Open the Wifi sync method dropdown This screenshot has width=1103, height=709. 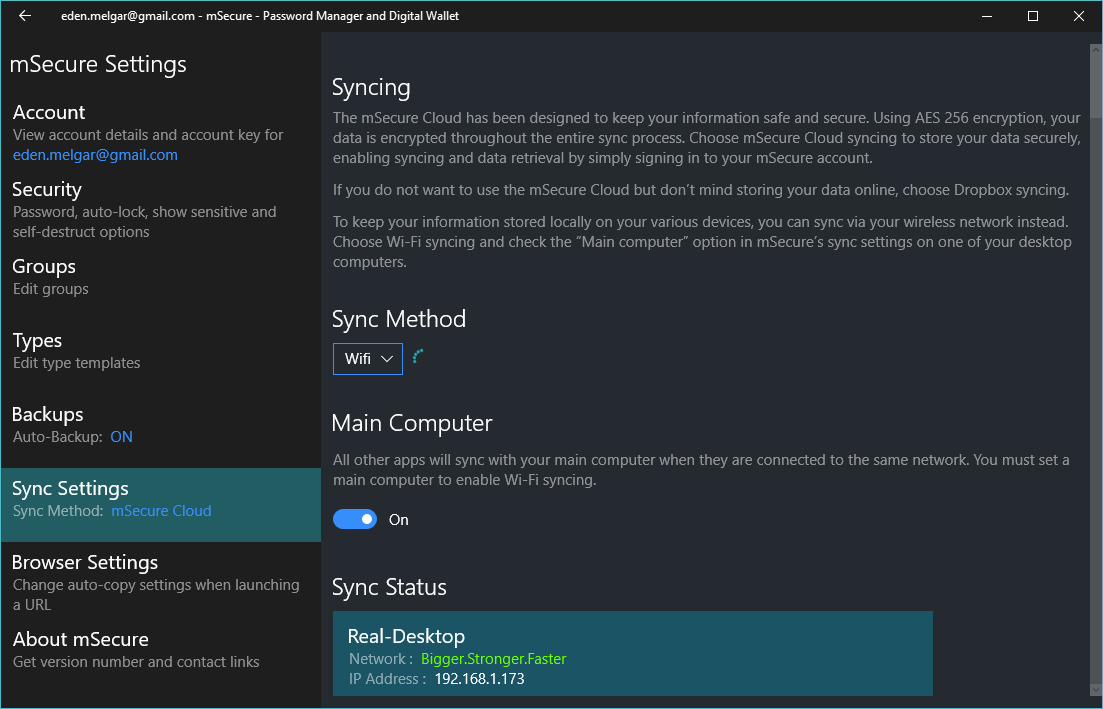pyautogui.click(x=367, y=359)
